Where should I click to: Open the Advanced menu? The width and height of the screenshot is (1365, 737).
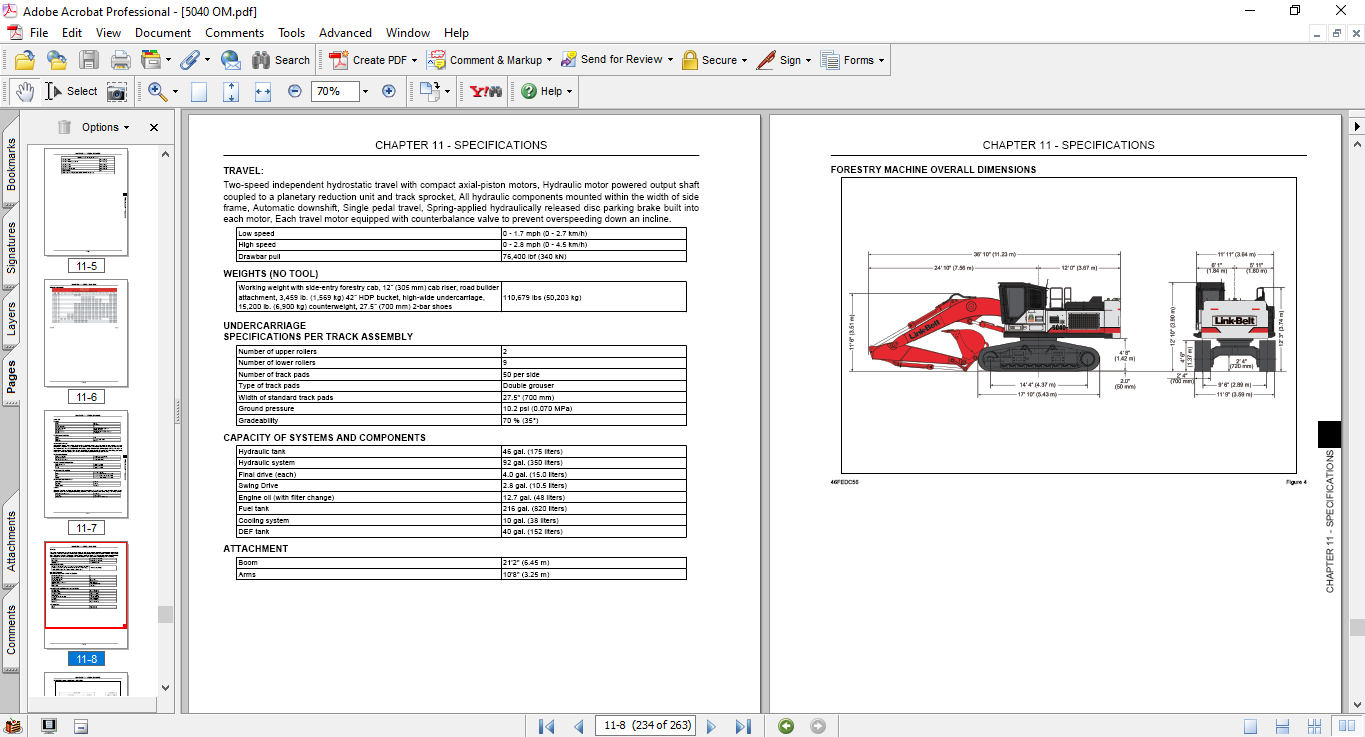point(345,33)
